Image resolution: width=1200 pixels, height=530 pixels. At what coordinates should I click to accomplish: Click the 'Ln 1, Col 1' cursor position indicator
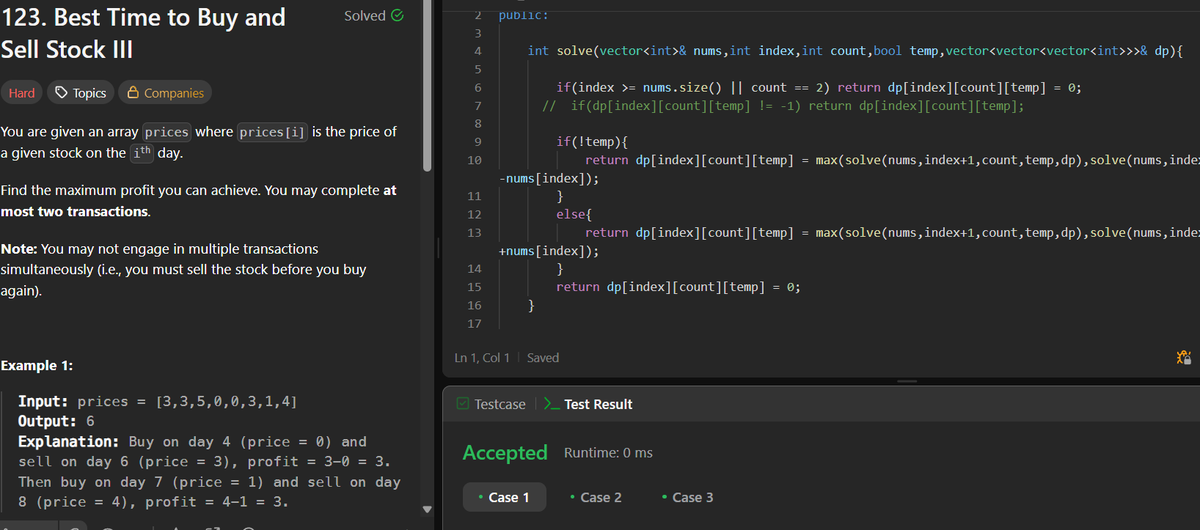(482, 358)
